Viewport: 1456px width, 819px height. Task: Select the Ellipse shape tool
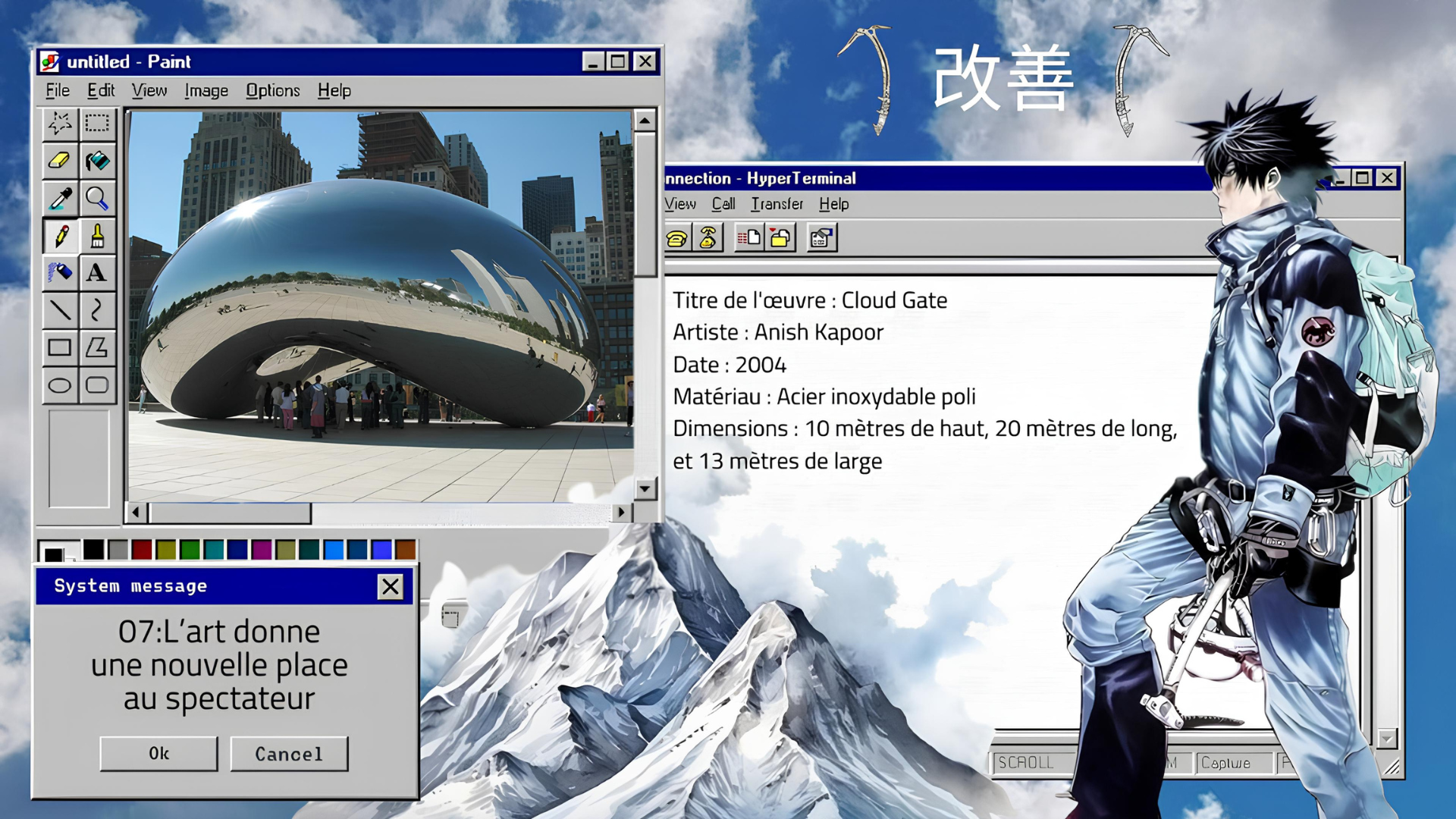click(x=60, y=385)
